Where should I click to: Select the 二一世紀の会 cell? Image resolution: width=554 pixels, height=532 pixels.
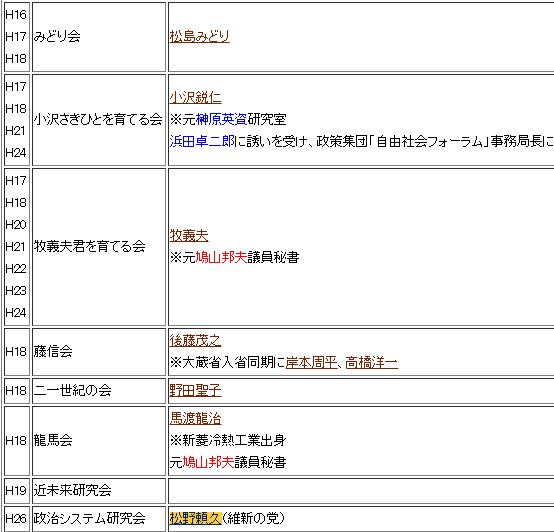99,391
